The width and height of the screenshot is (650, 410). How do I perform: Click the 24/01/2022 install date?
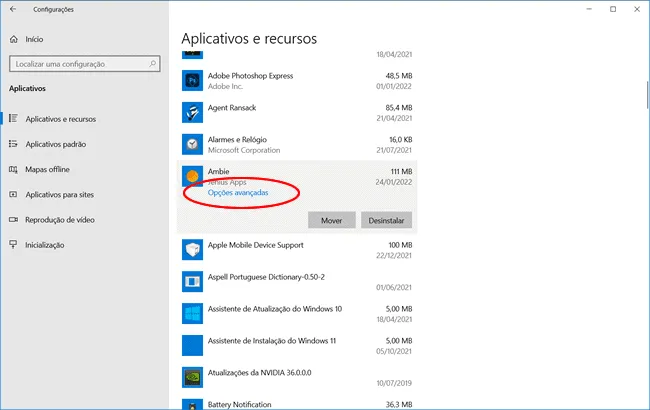pyautogui.click(x=394, y=182)
